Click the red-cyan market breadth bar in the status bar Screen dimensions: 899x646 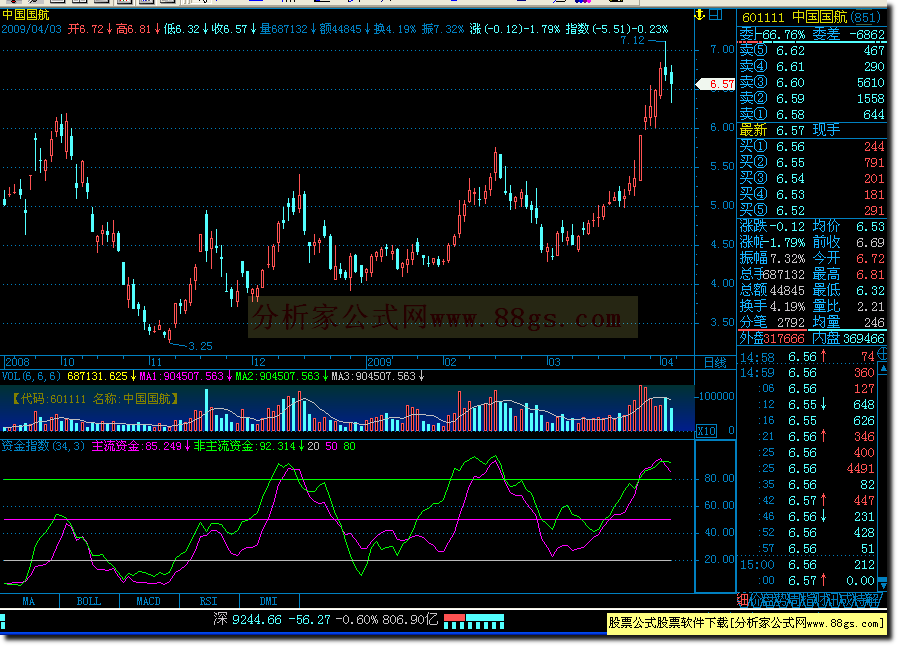(x=474, y=621)
